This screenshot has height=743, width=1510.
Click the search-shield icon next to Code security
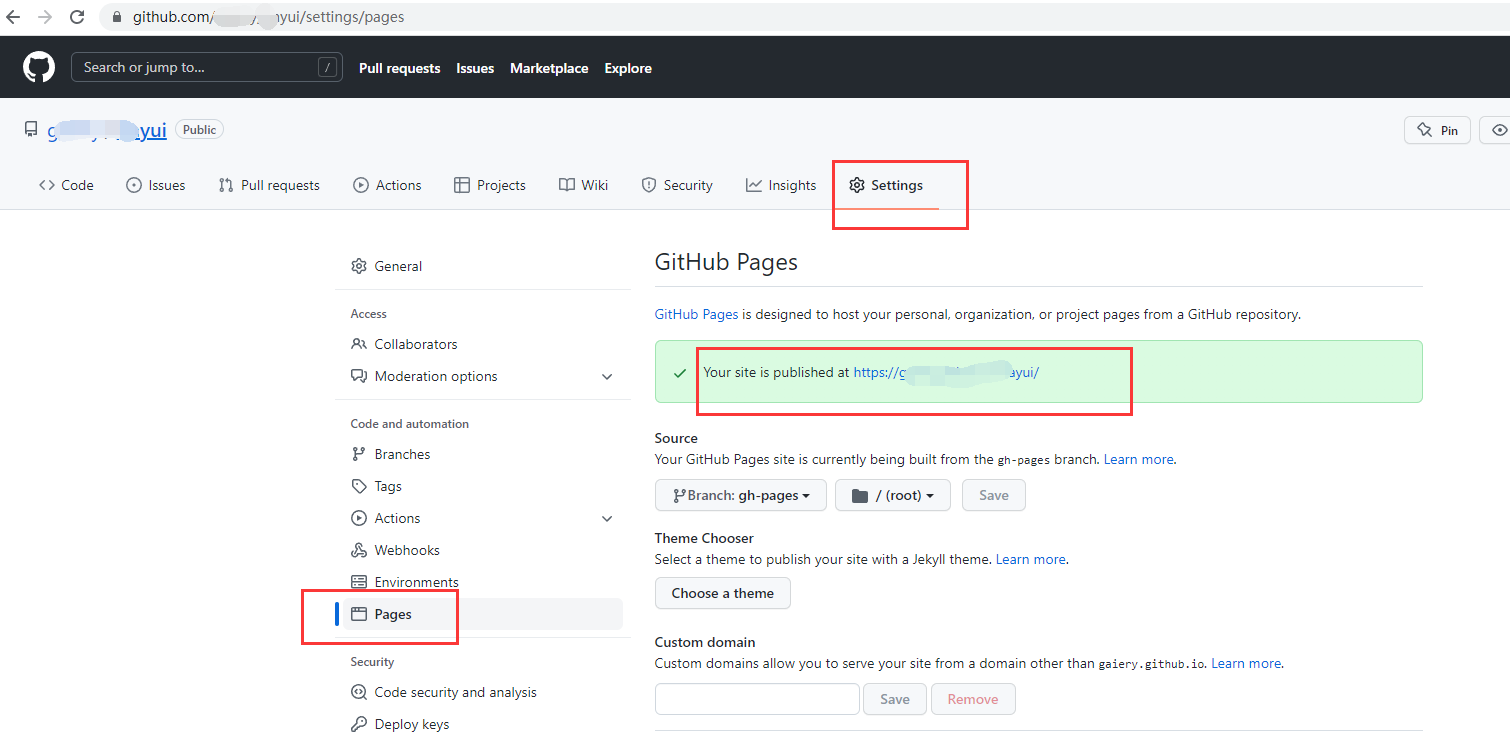pyautogui.click(x=358, y=692)
